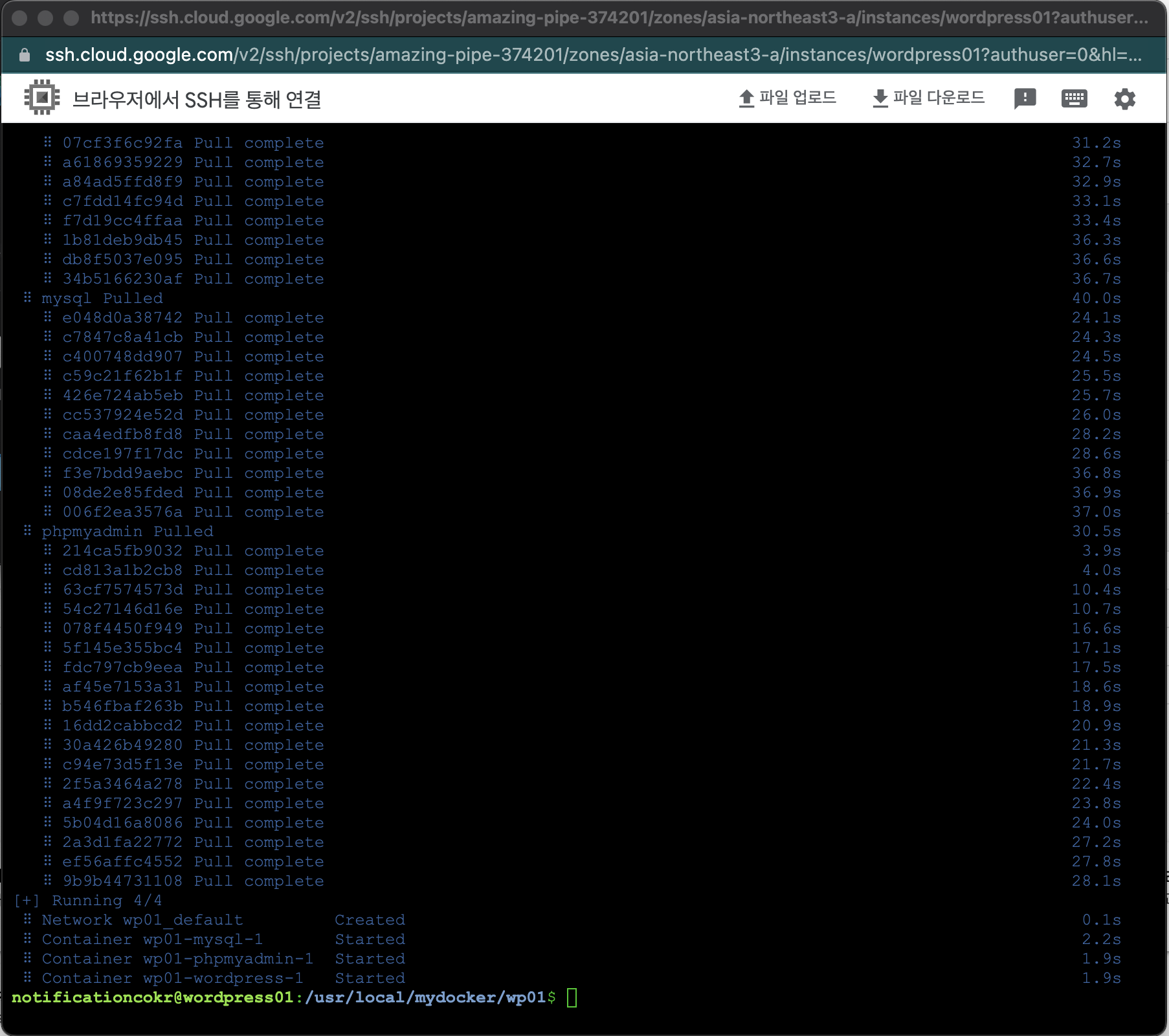Click the 'mysql Pulled' line
1169x1036 pixels.
pos(102,298)
